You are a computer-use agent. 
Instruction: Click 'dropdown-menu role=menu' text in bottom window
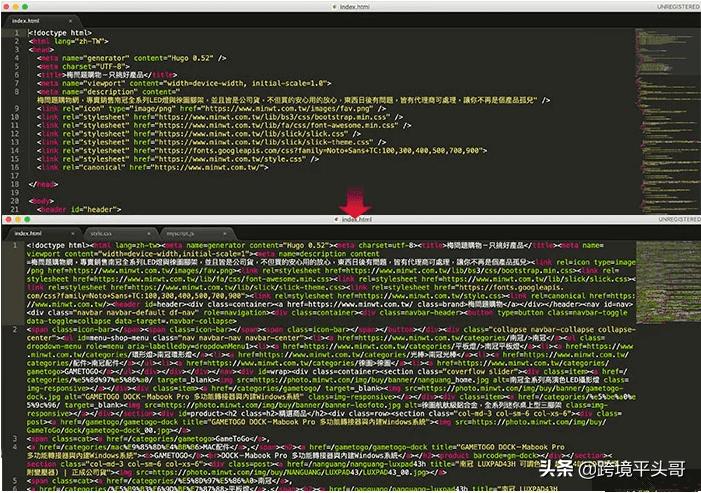77,346
